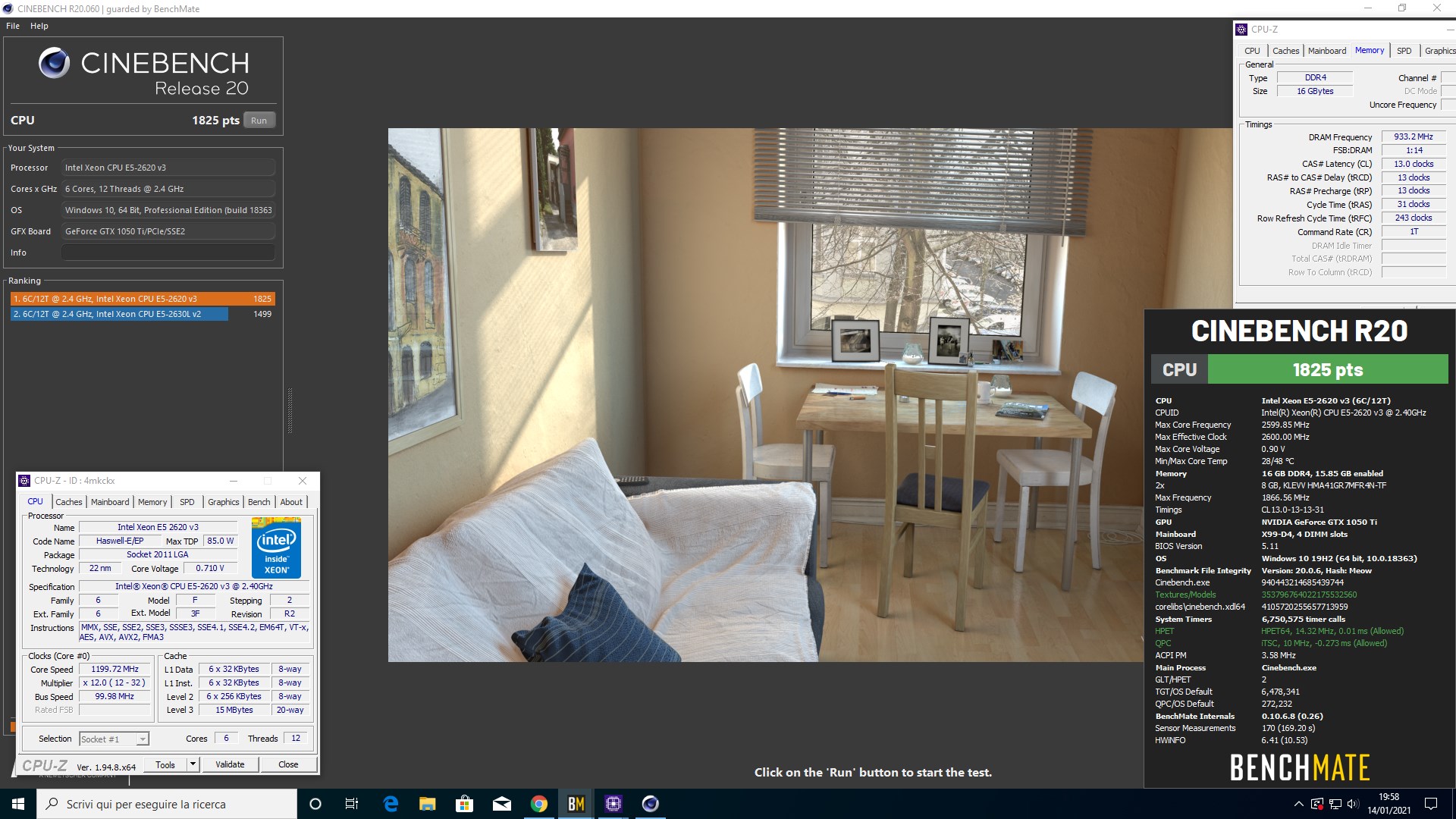
Task: Expand the Tools dropdown arrow in CPU-Z
Action: click(x=193, y=765)
